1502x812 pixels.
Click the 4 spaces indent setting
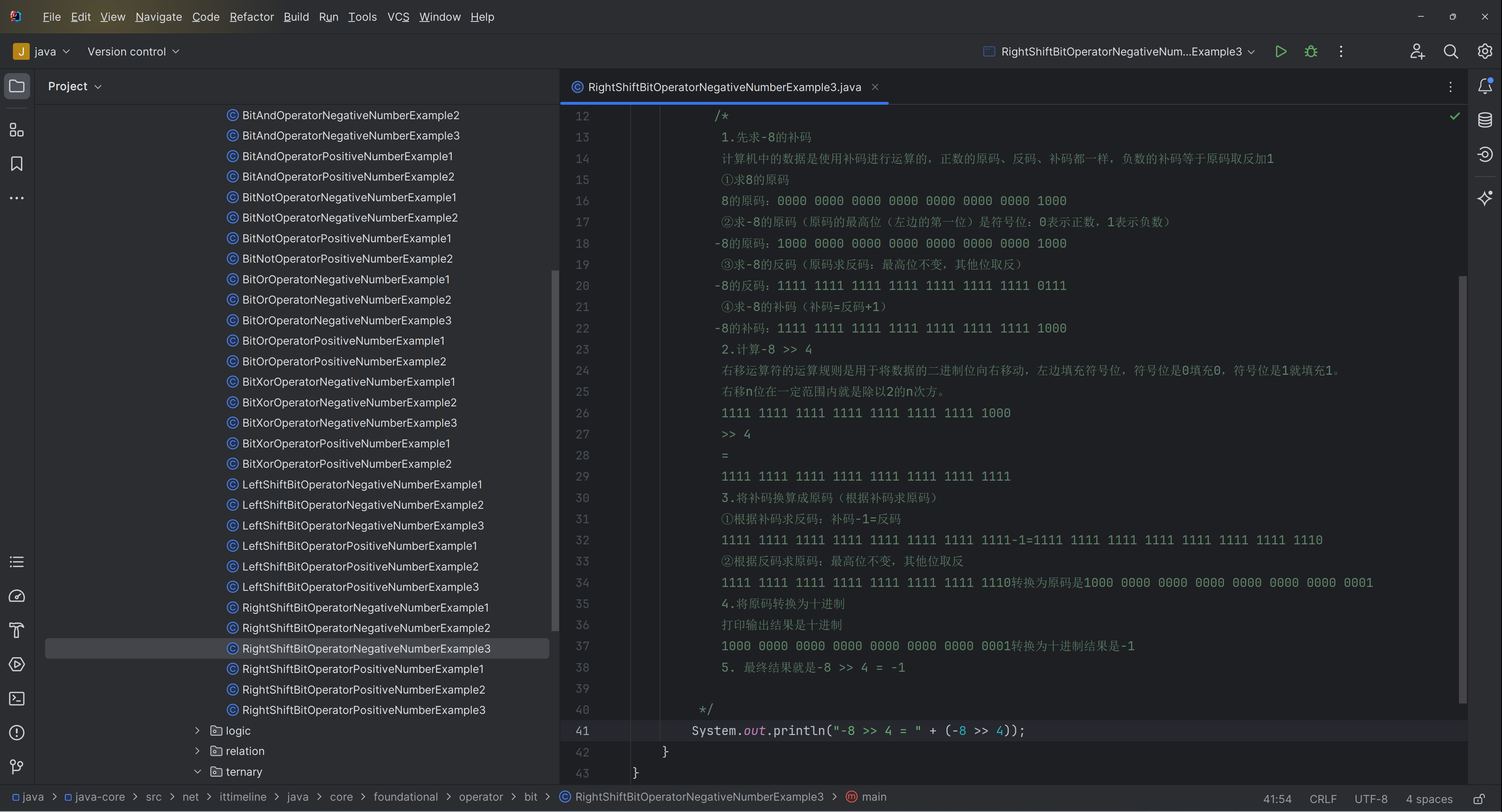click(x=1429, y=799)
